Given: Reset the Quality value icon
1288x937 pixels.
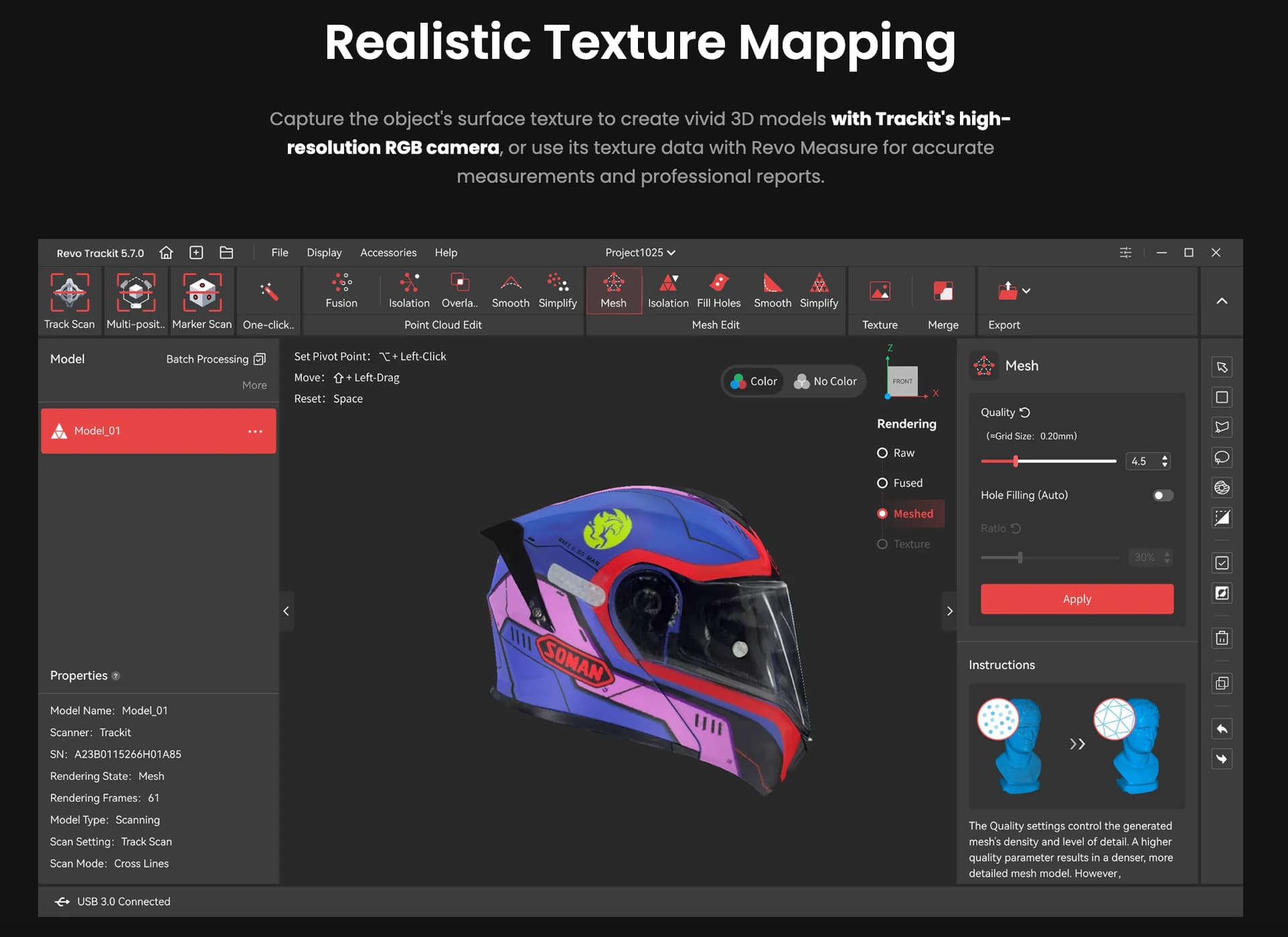Looking at the screenshot, I should coord(1024,412).
